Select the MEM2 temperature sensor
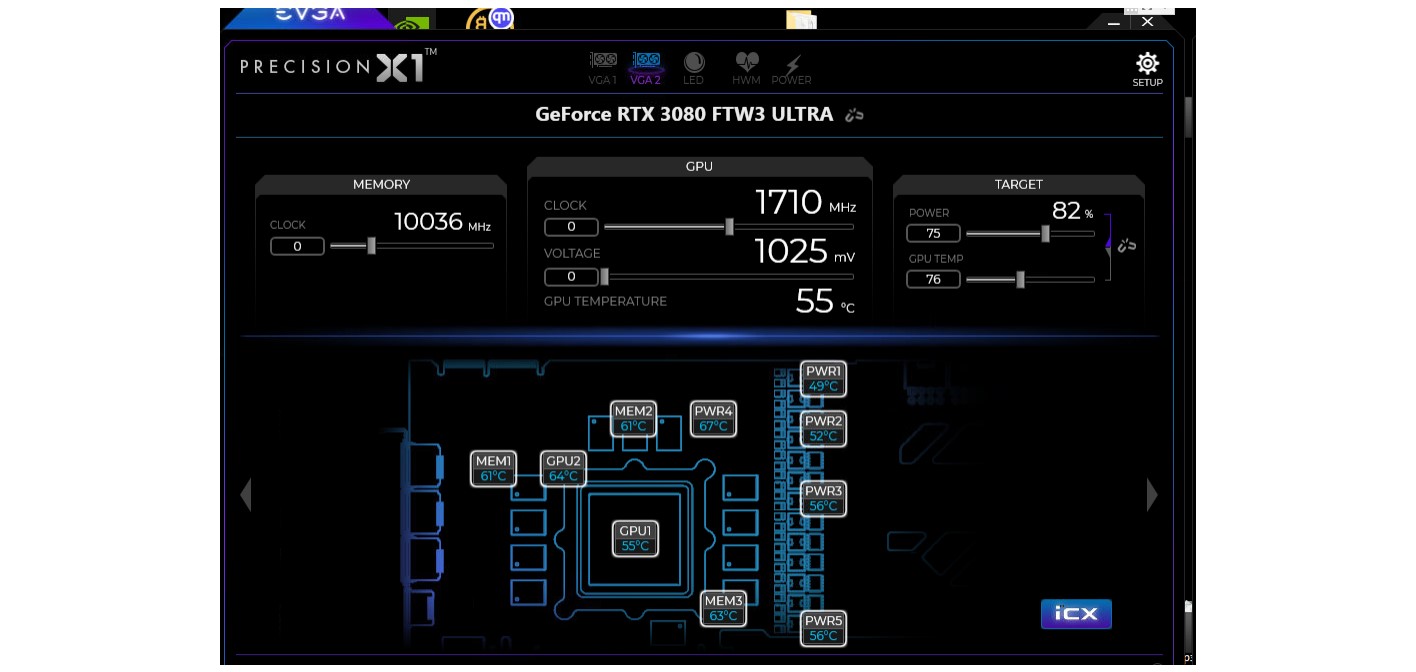 [x=633, y=418]
